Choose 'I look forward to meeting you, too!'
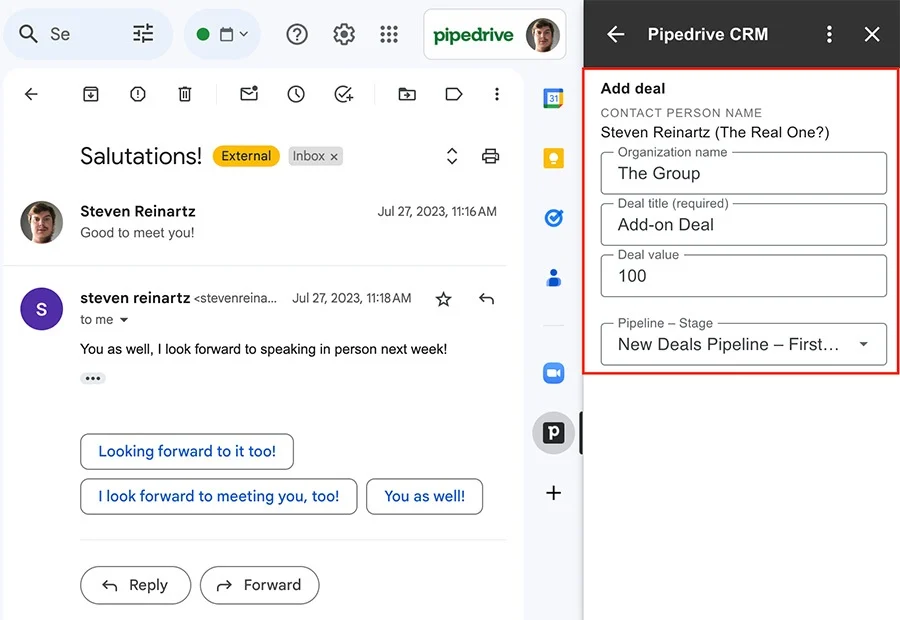 219,497
